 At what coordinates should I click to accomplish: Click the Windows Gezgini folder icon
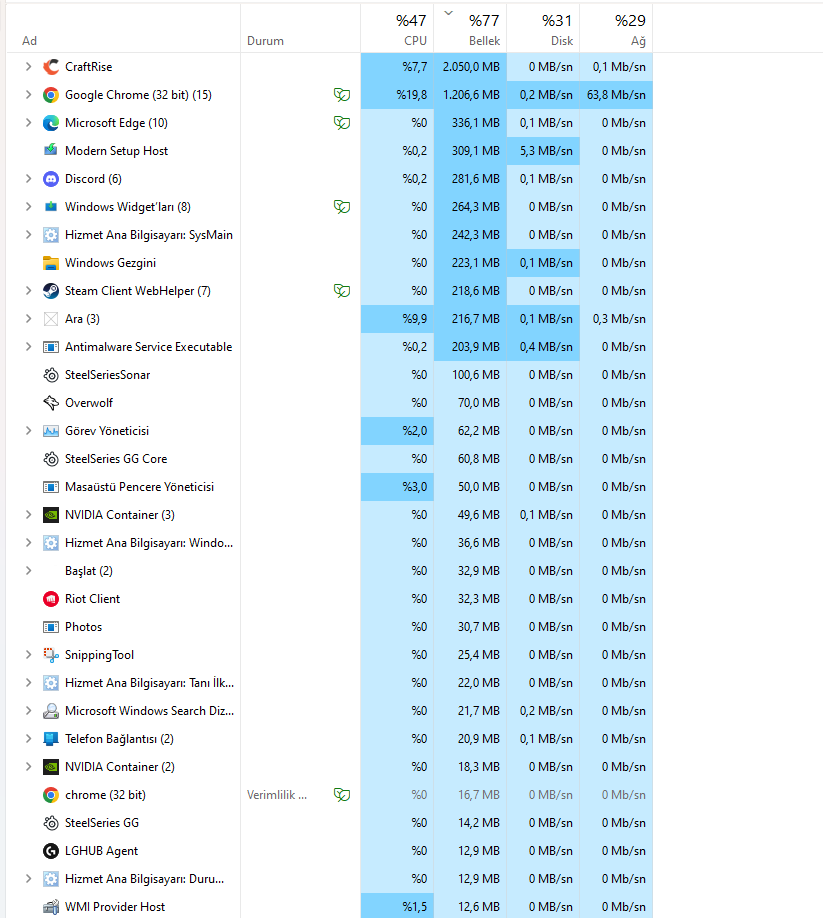pyautogui.click(x=51, y=263)
